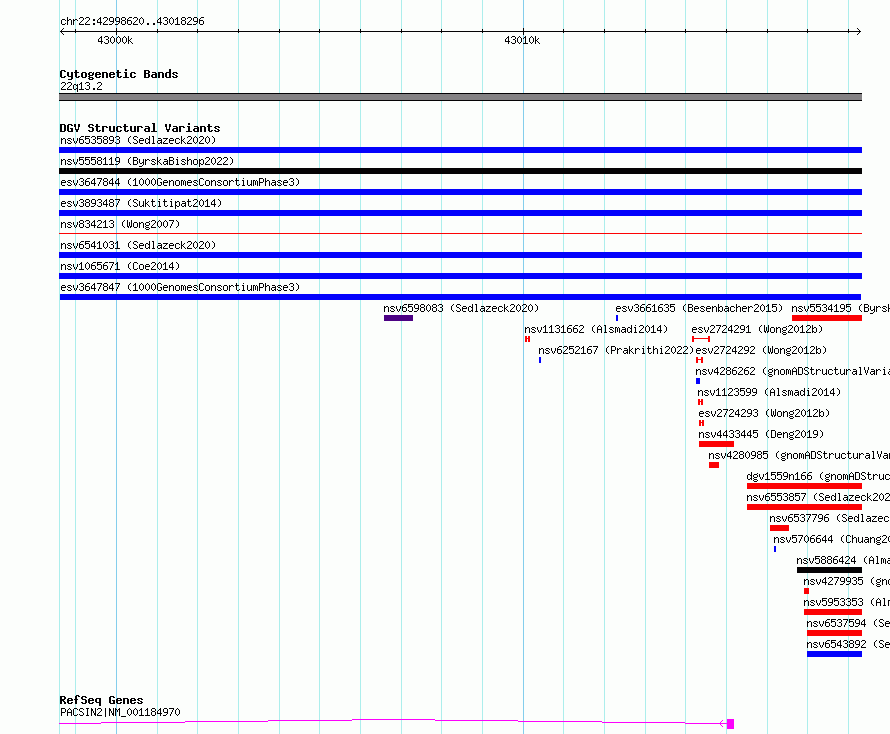The image size is (890, 734).
Task: Click the nsv5886424 variant label
Action: pos(843,560)
